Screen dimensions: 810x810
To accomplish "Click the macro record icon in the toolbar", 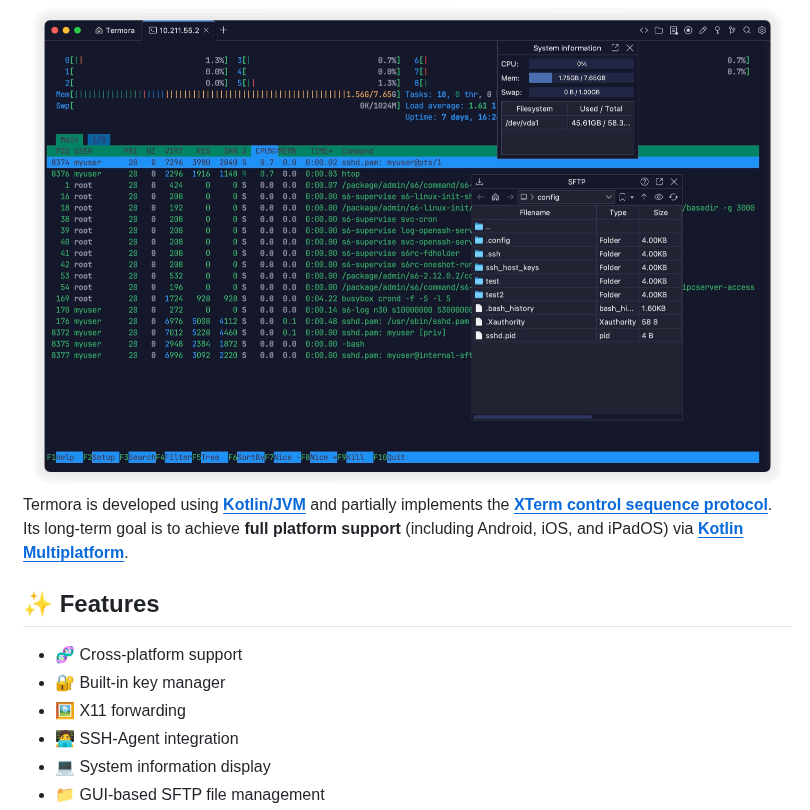I will (688, 30).
